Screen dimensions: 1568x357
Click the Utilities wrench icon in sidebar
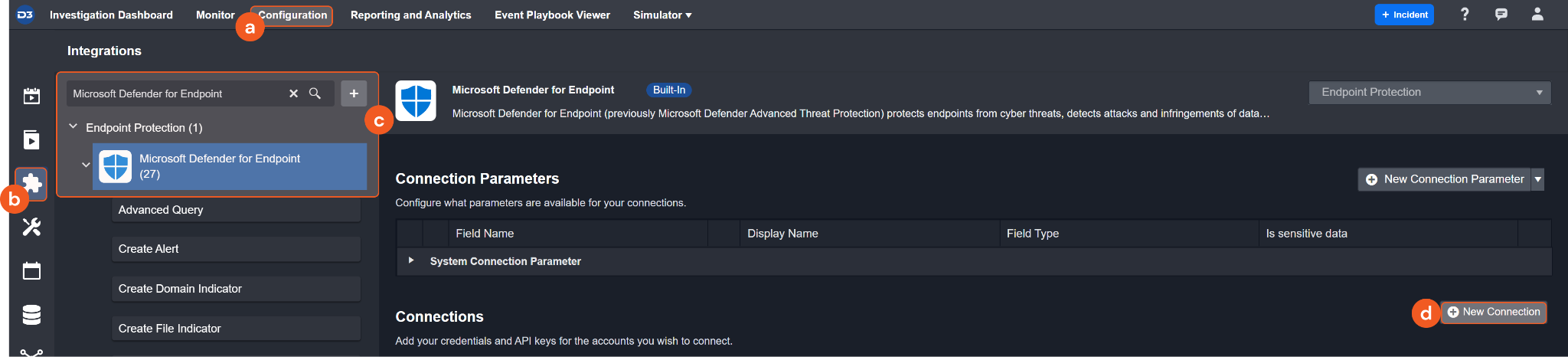click(x=31, y=227)
